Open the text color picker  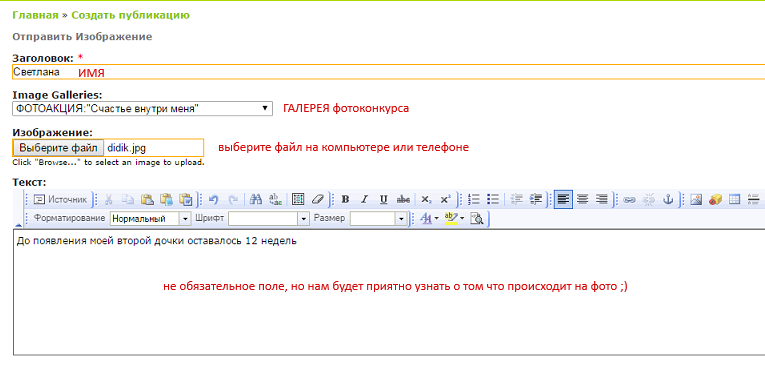tap(430, 219)
